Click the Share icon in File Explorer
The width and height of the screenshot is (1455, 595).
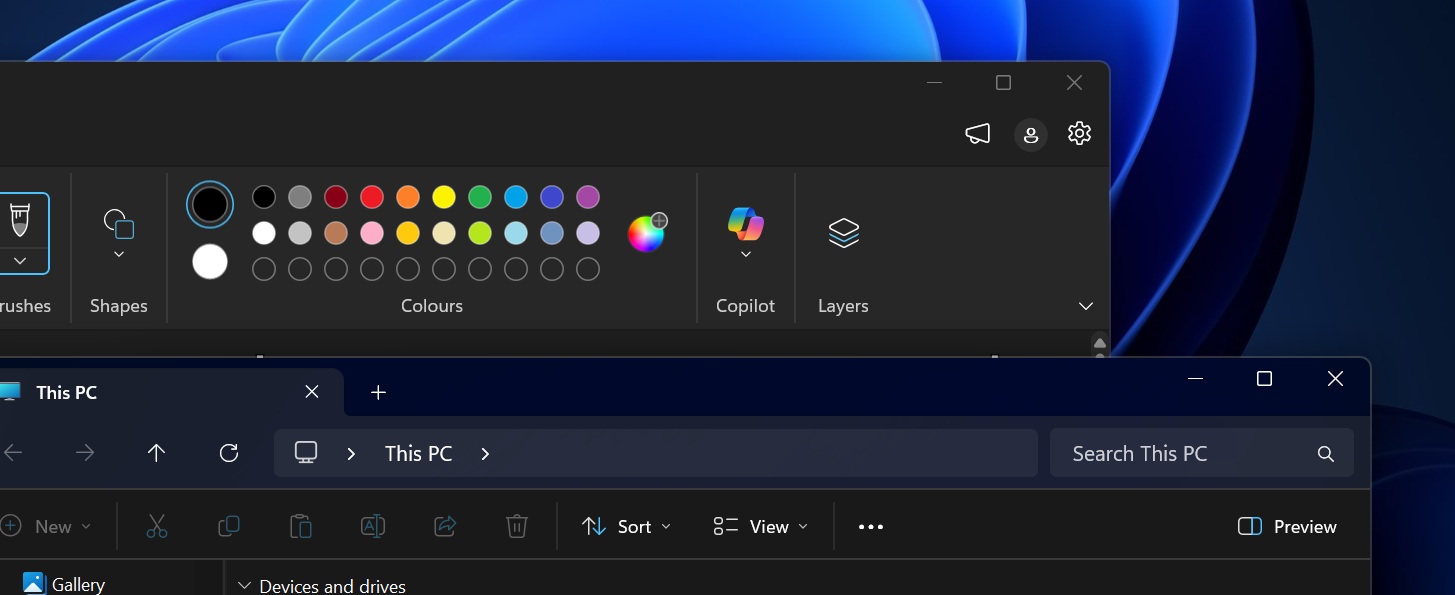(x=445, y=526)
